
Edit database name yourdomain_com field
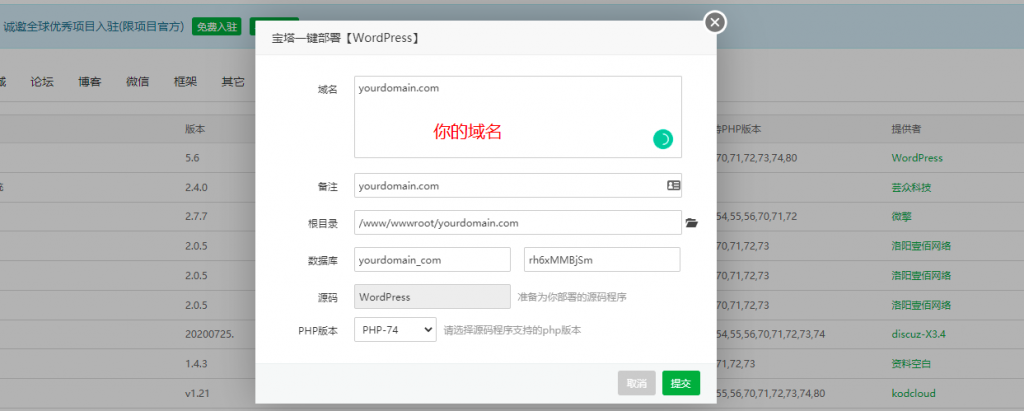(432, 259)
